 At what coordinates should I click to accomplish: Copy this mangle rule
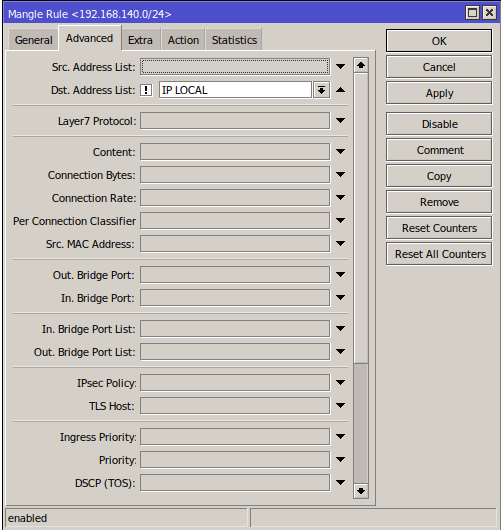click(x=439, y=176)
